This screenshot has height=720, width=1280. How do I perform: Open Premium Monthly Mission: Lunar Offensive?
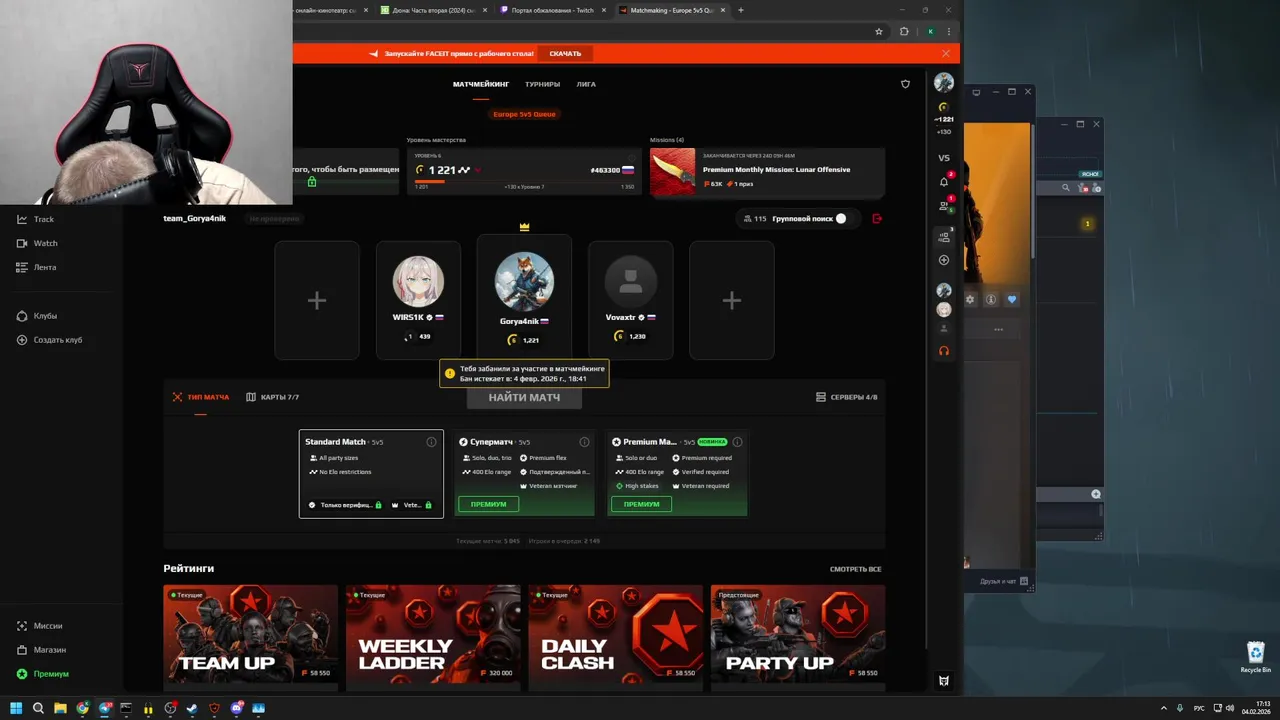pyautogui.click(x=767, y=171)
